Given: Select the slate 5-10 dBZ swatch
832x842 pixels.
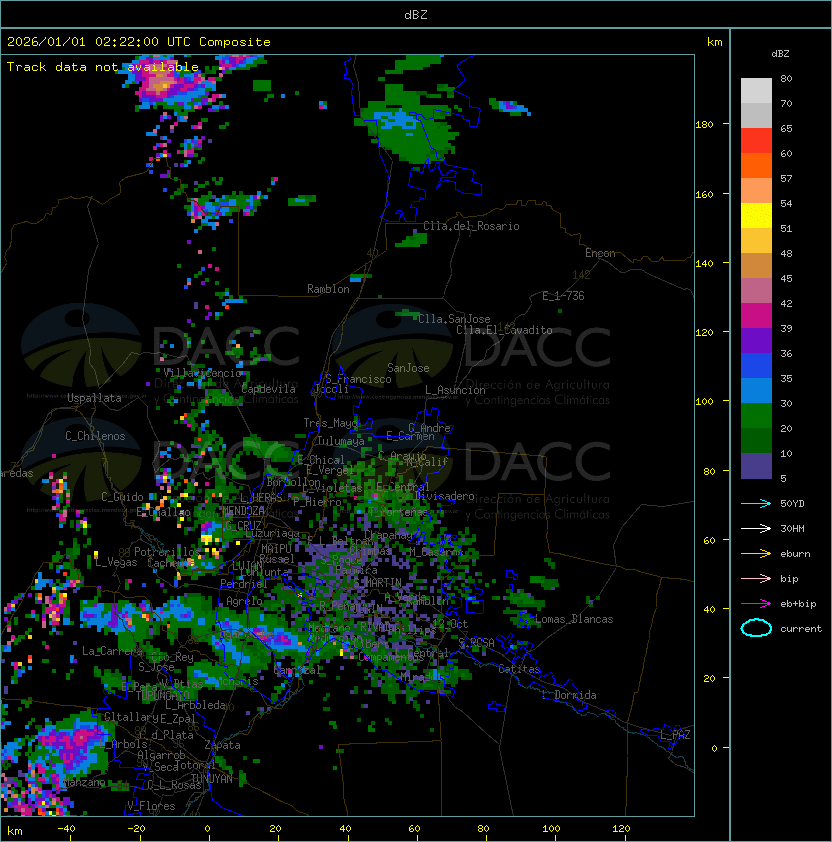Looking at the screenshot, I should pyautogui.click(x=756, y=466).
